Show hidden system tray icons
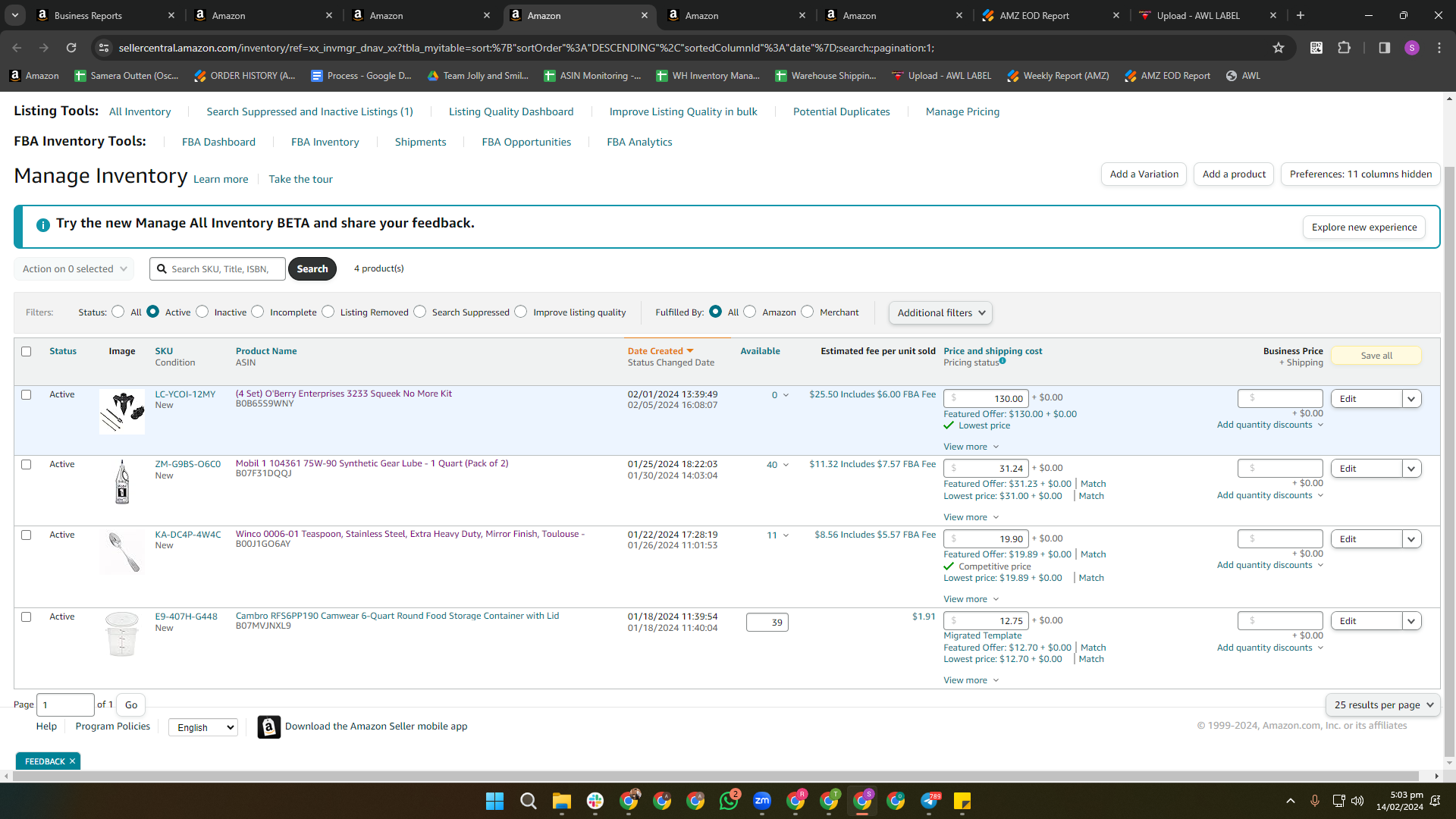1456x819 pixels. pos(1291,801)
